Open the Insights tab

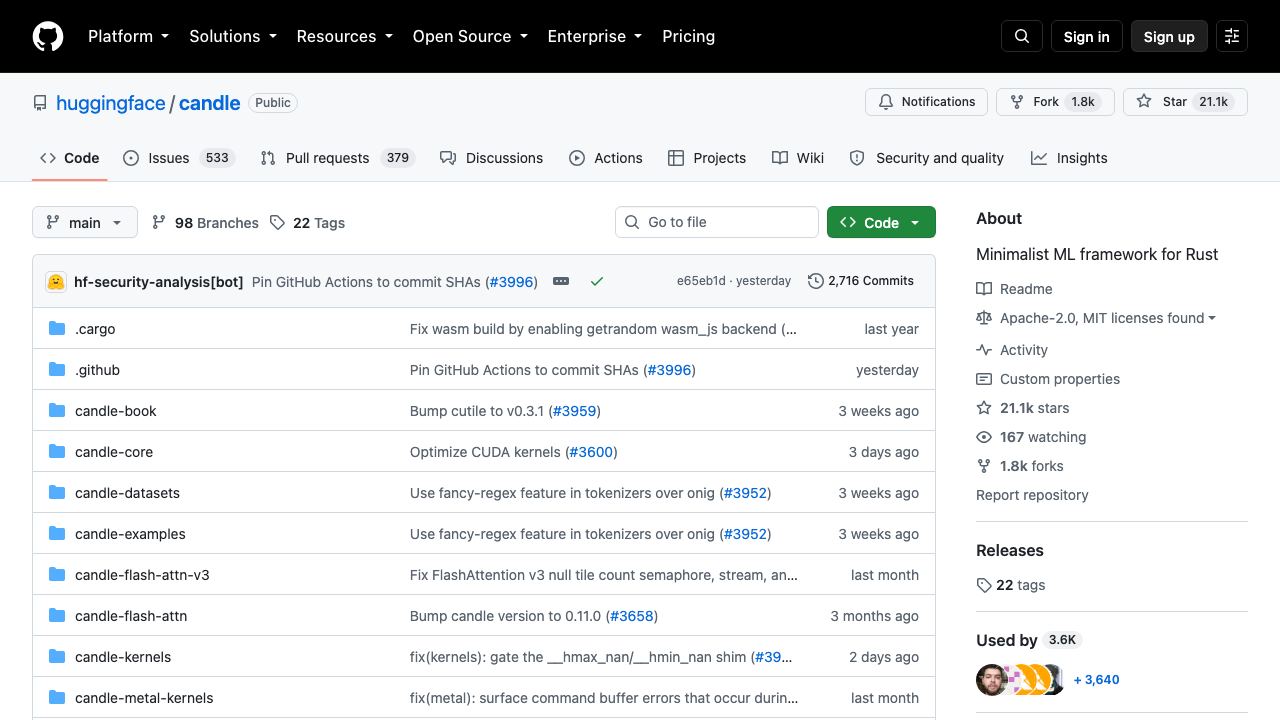tap(1069, 158)
